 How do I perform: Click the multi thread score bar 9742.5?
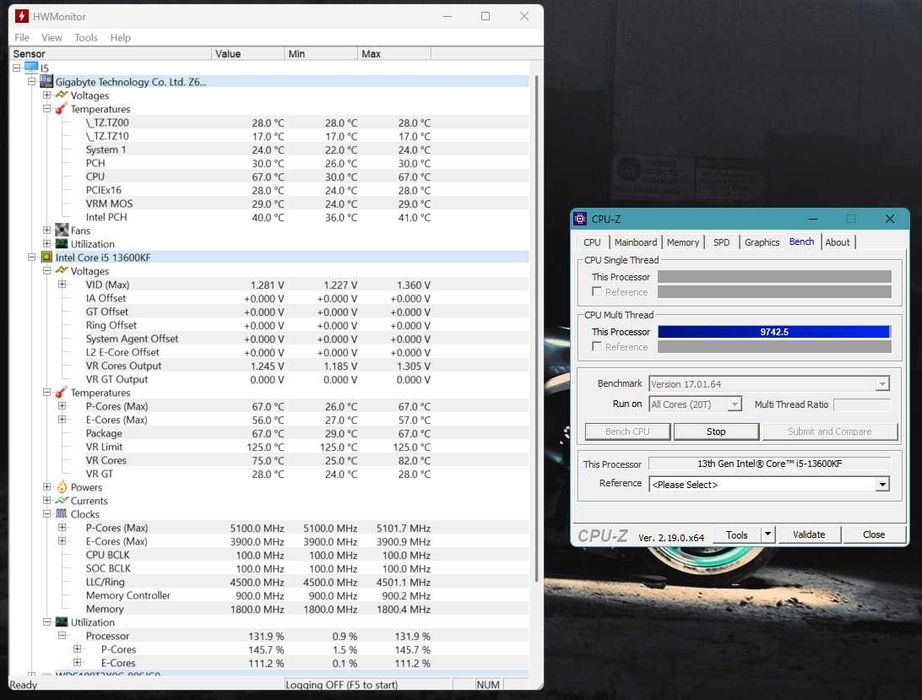(774, 332)
